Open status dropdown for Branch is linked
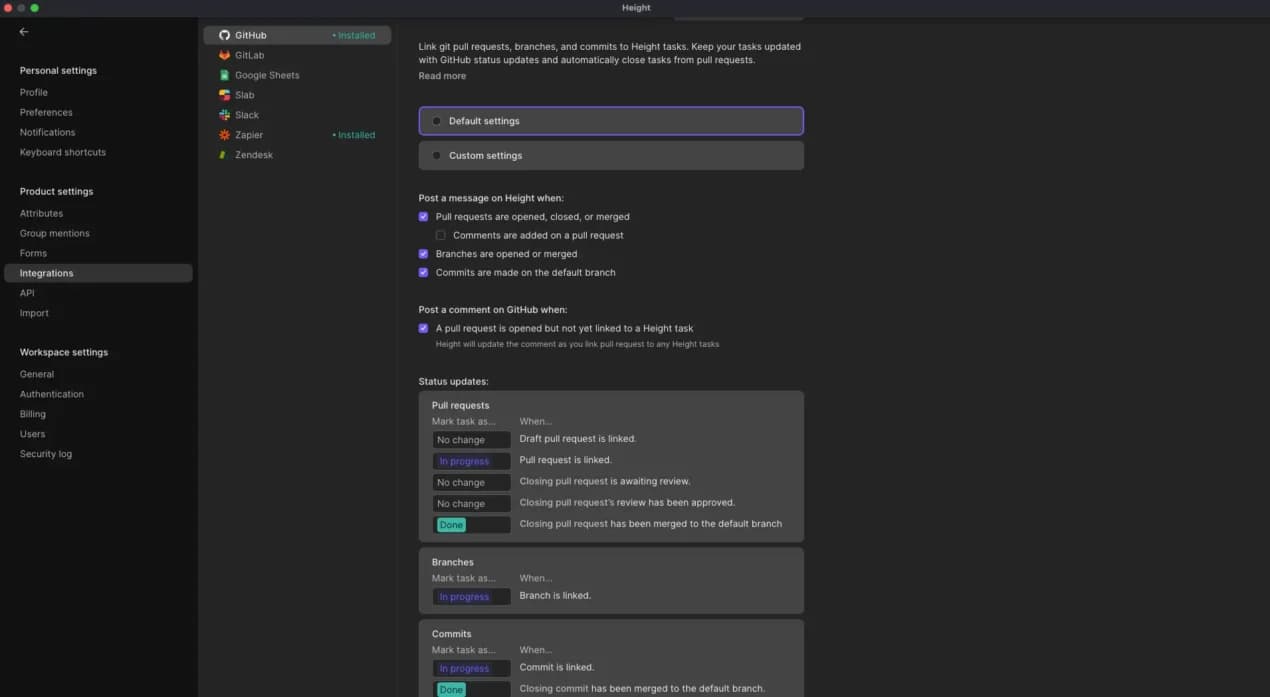 click(471, 597)
